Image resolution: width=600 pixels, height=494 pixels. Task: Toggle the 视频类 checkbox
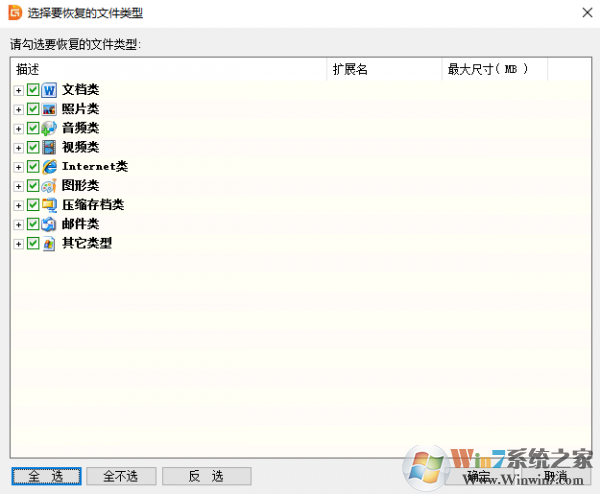point(33,147)
